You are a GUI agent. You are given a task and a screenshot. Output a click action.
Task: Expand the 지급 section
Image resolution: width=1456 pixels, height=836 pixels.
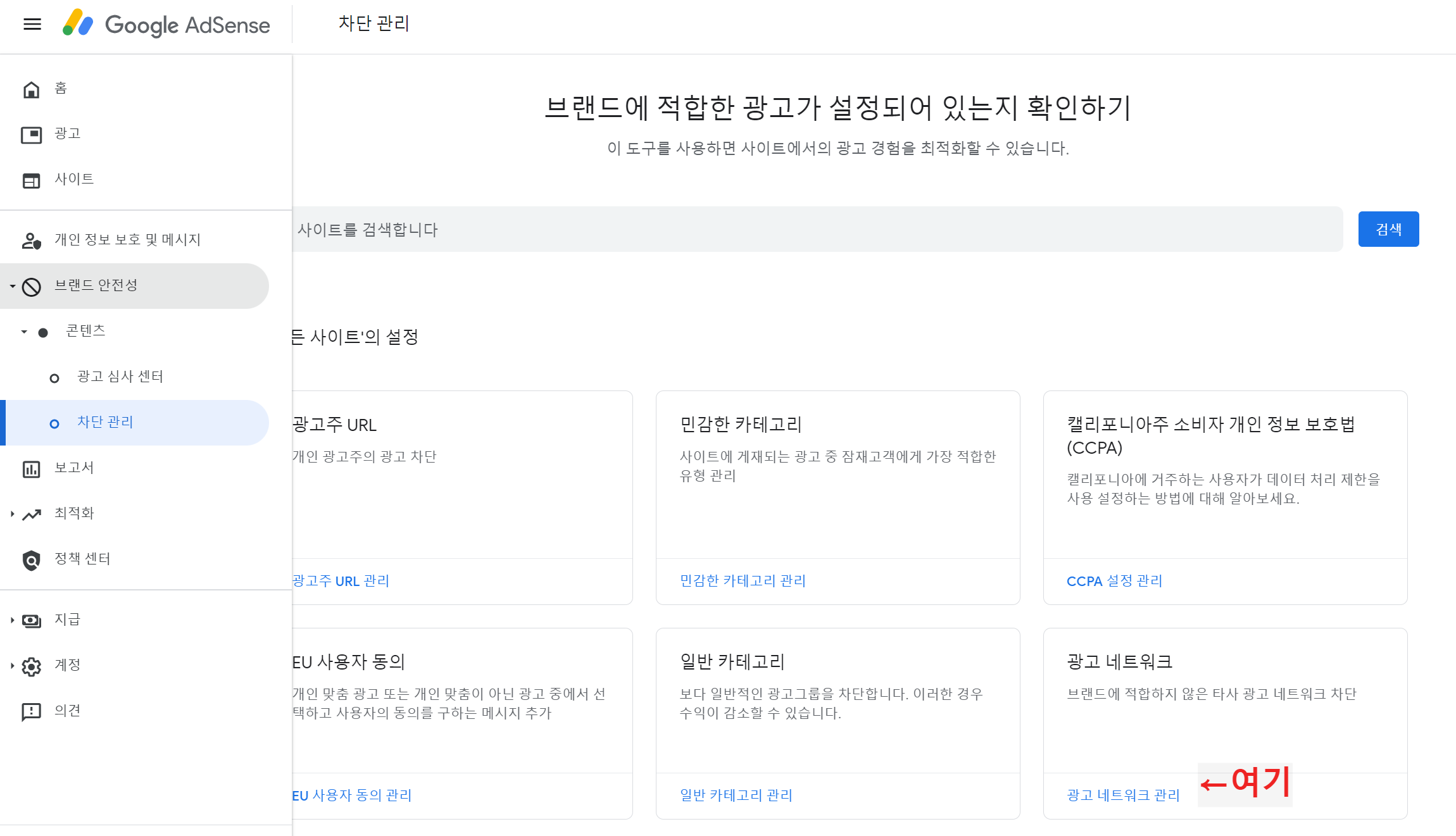pos(11,619)
